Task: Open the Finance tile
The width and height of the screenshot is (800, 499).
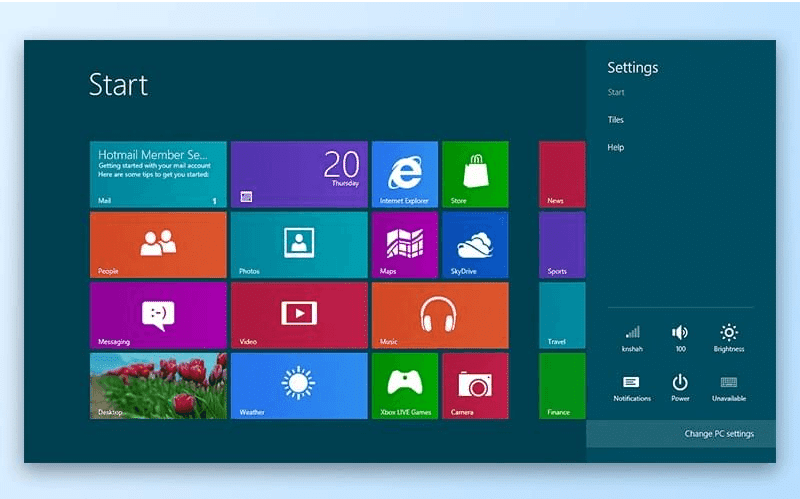Action: [562, 386]
